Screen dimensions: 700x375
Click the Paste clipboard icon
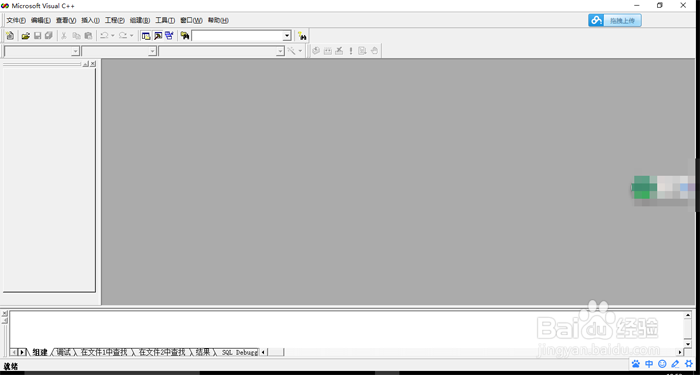[88, 36]
